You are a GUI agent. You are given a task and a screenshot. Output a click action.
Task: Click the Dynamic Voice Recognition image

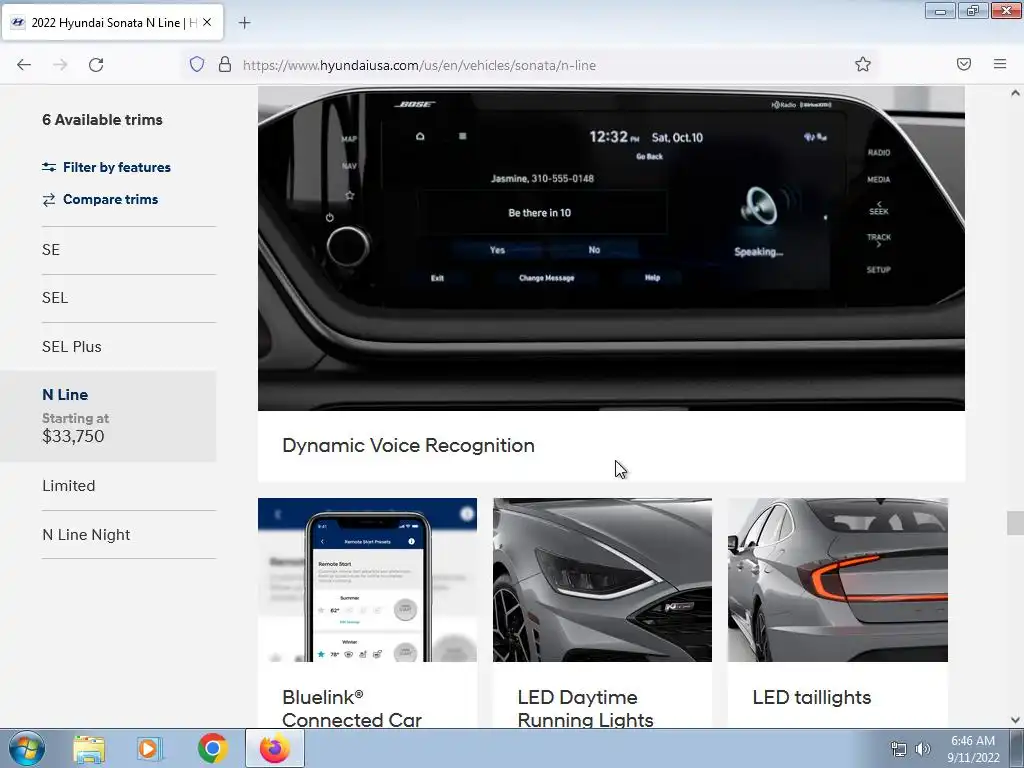coord(611,248)
